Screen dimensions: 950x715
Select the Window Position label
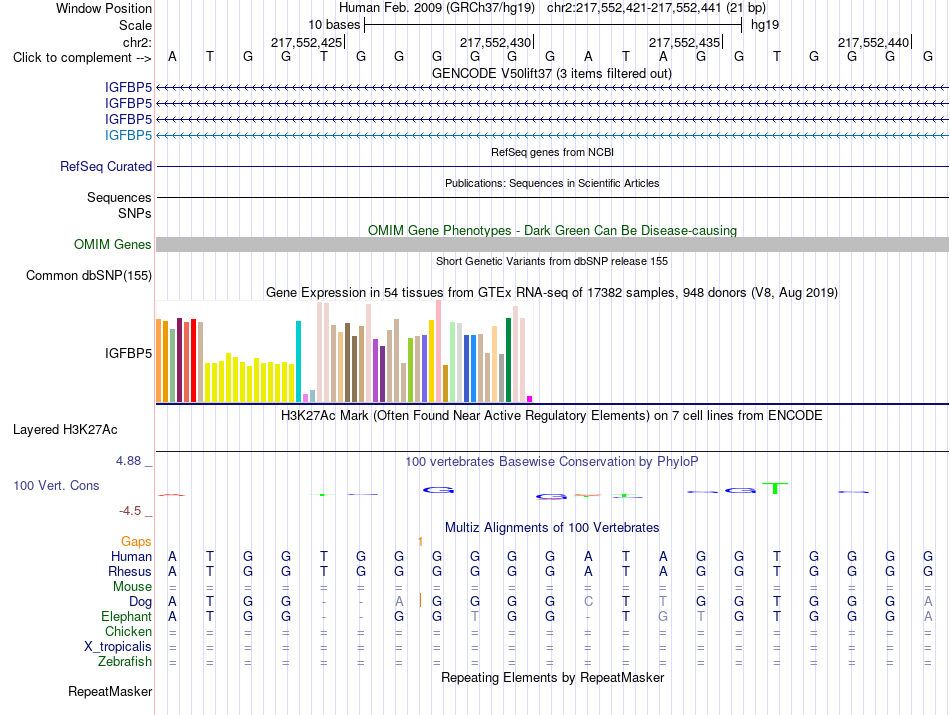pos(104,8)
